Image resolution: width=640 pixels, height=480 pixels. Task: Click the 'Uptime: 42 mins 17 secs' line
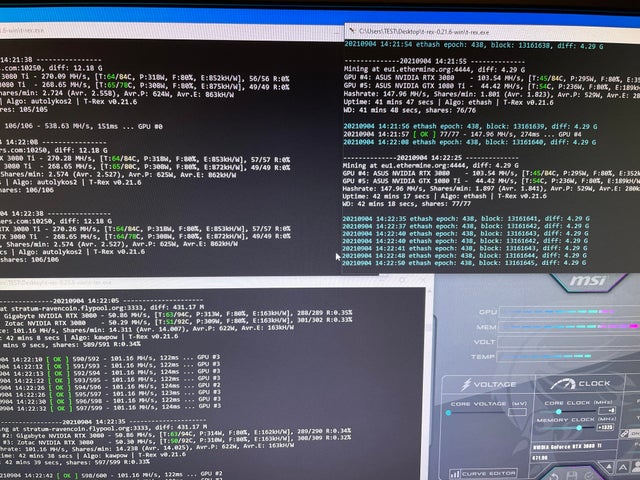(444, 196)
